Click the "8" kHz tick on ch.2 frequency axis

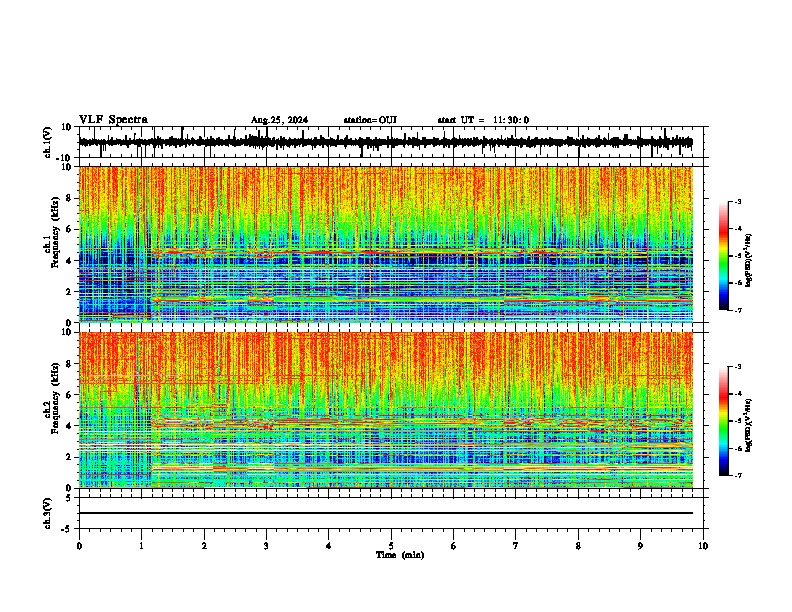point(70,364)
